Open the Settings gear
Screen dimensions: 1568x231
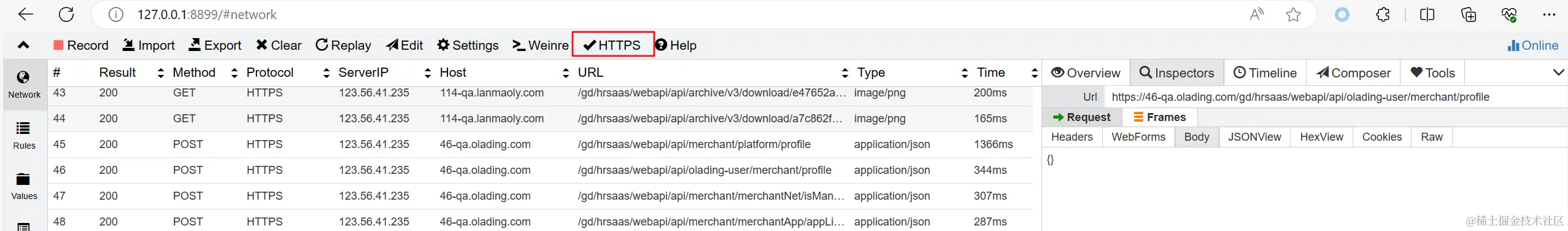[468, 45]
